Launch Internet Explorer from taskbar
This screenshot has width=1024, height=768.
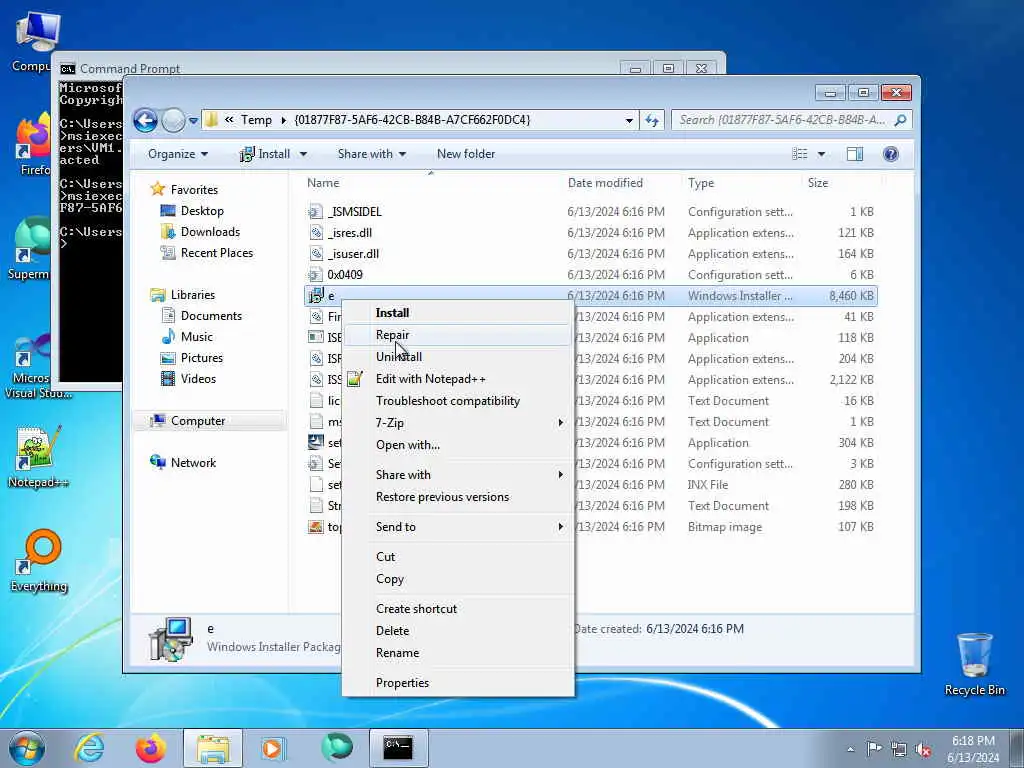click(89, 748)
